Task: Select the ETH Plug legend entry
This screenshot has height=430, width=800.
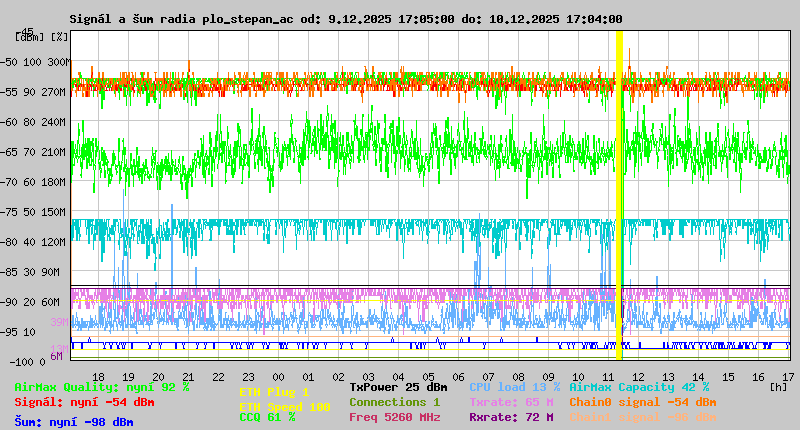Action: [274, 392]
